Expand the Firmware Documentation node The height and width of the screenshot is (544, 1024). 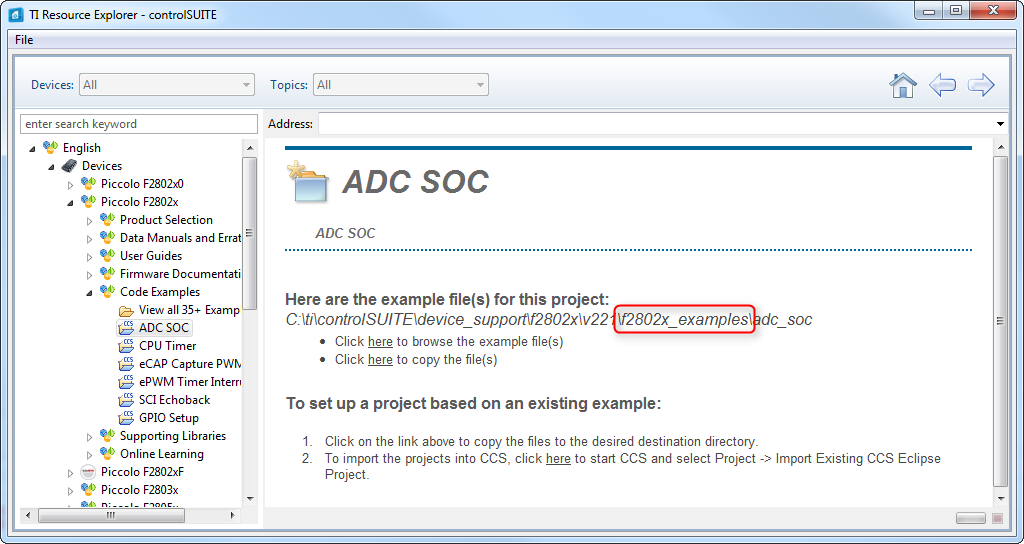89,275
